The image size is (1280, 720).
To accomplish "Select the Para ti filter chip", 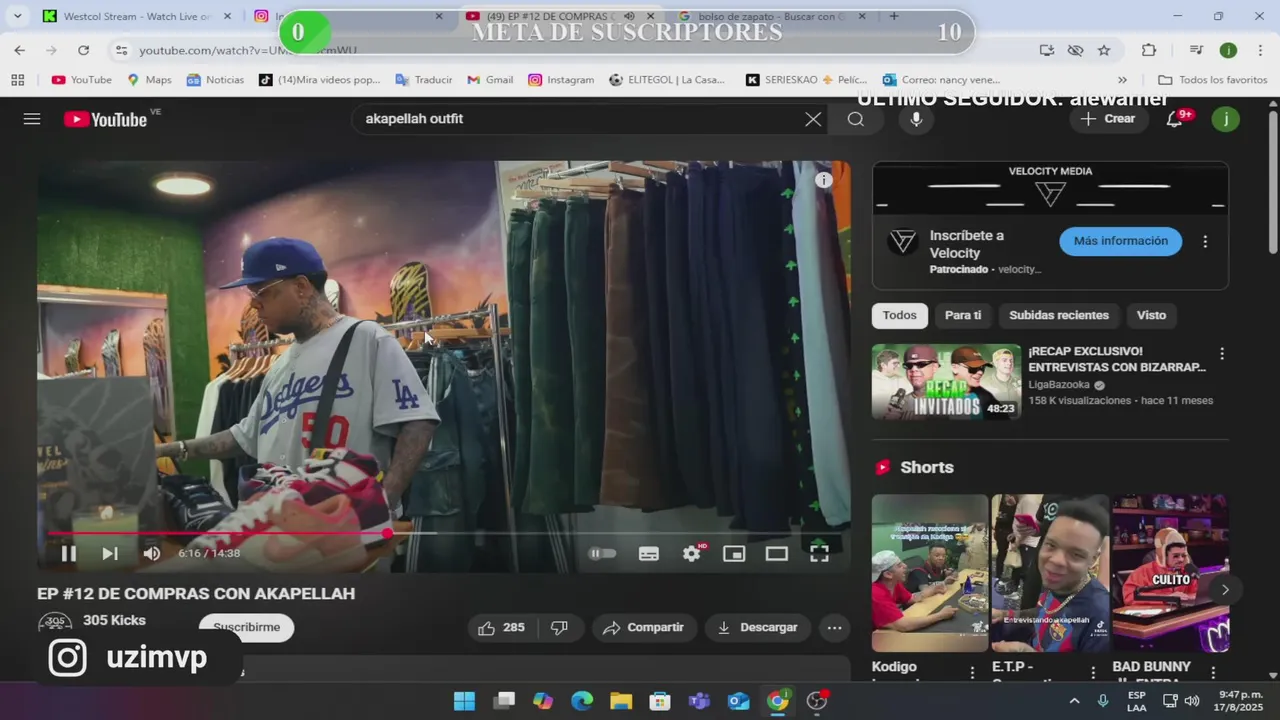I will click(x=963, y=315).
